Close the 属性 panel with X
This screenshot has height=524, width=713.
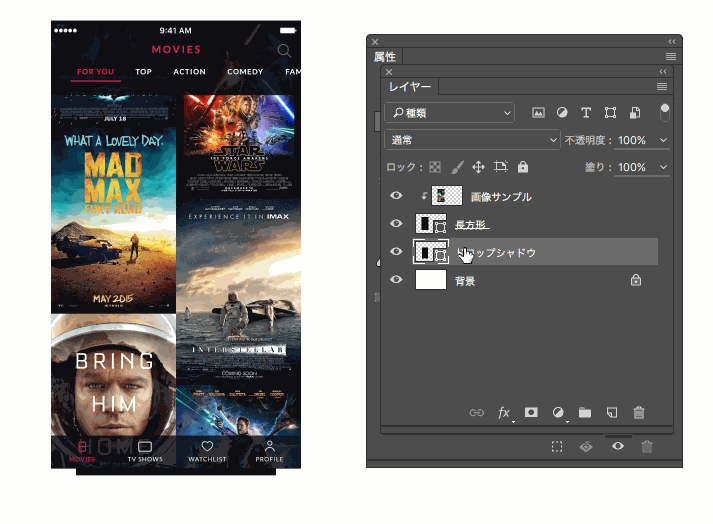coord(375,42)
